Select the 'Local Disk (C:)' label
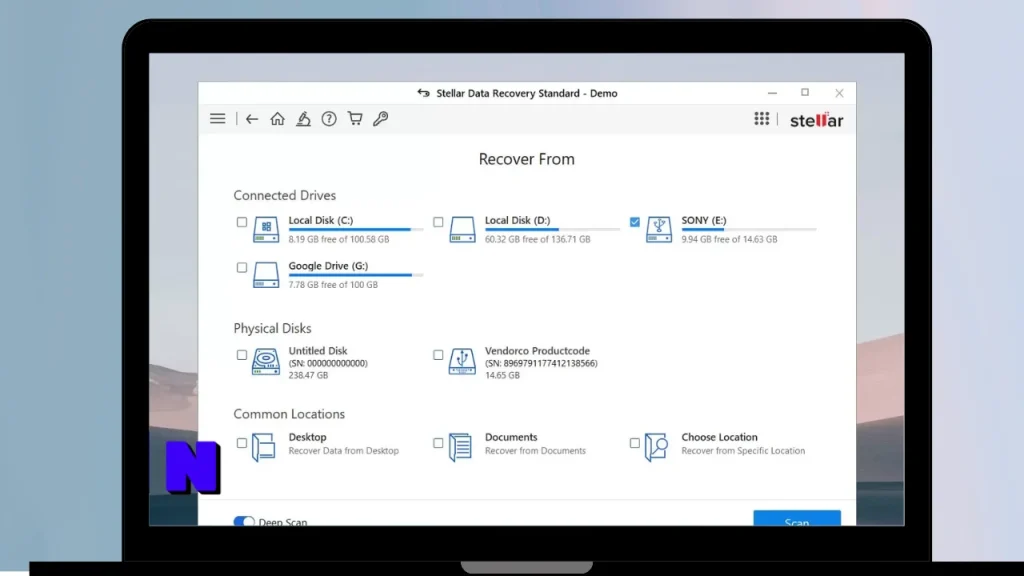Image resolution: width=1024 pixels, height=576 pixels. point(321,220)
